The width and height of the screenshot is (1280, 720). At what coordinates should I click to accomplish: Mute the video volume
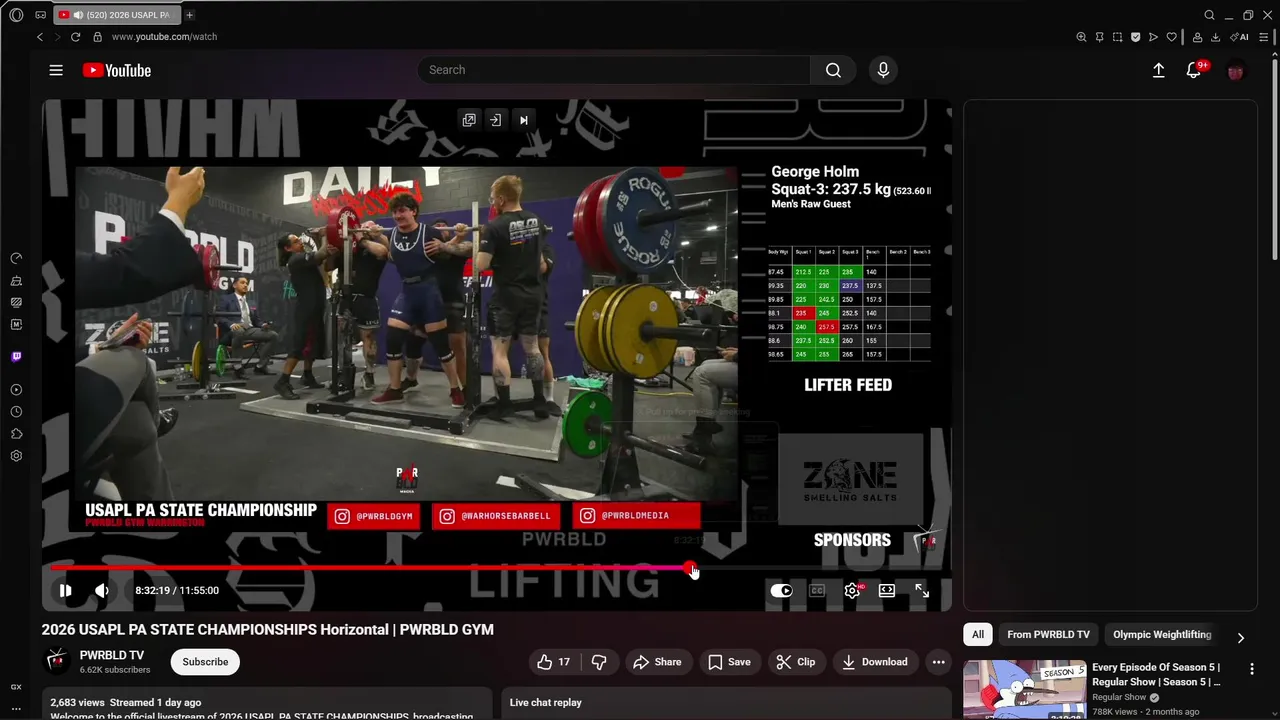[101, 590]
